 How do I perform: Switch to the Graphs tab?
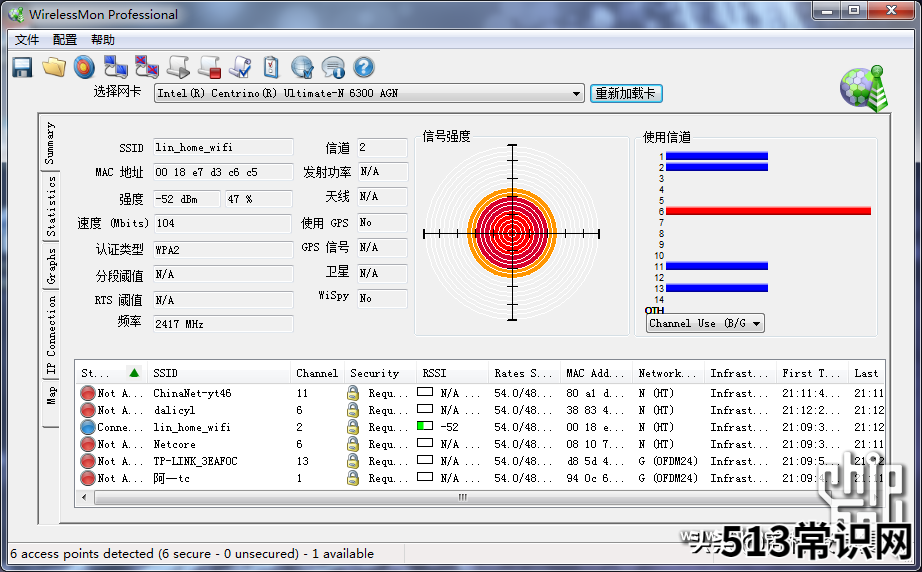coord(51,266)
